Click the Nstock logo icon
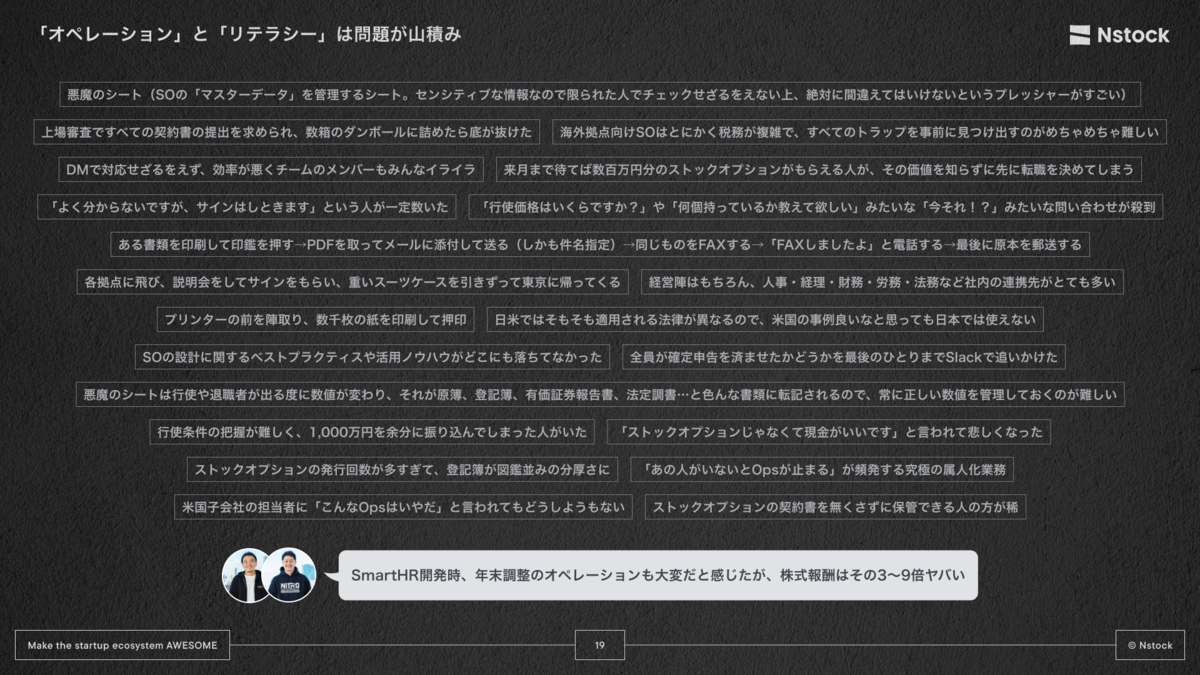This screenshot has width=1200, height=675. click(1079, 35)
